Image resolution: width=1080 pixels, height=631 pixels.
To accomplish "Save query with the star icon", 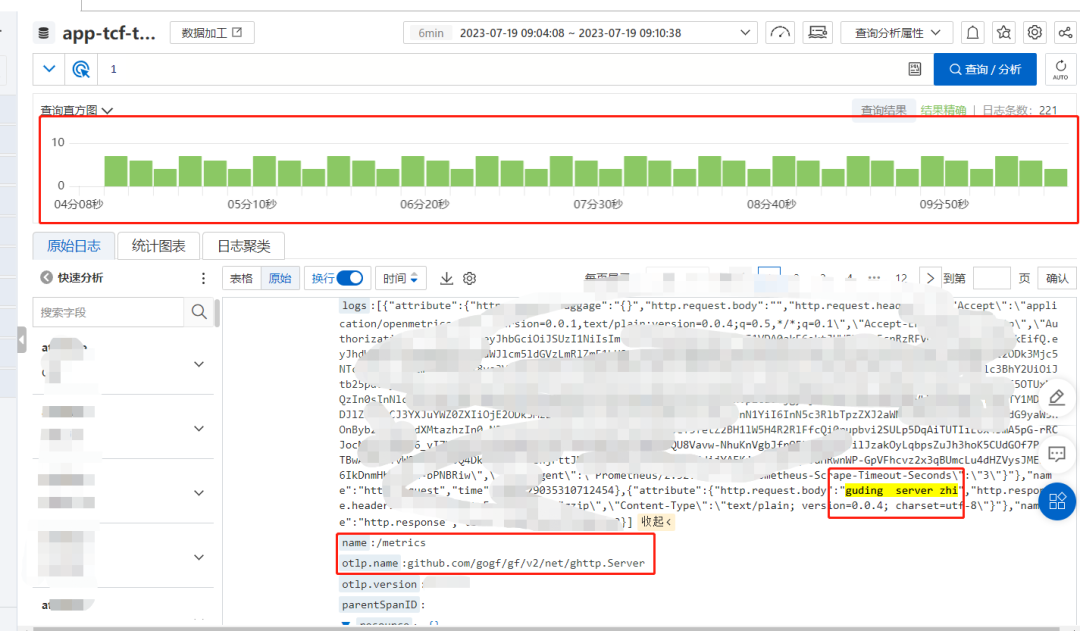I will pyautogui.click(x=1004, y=32).
